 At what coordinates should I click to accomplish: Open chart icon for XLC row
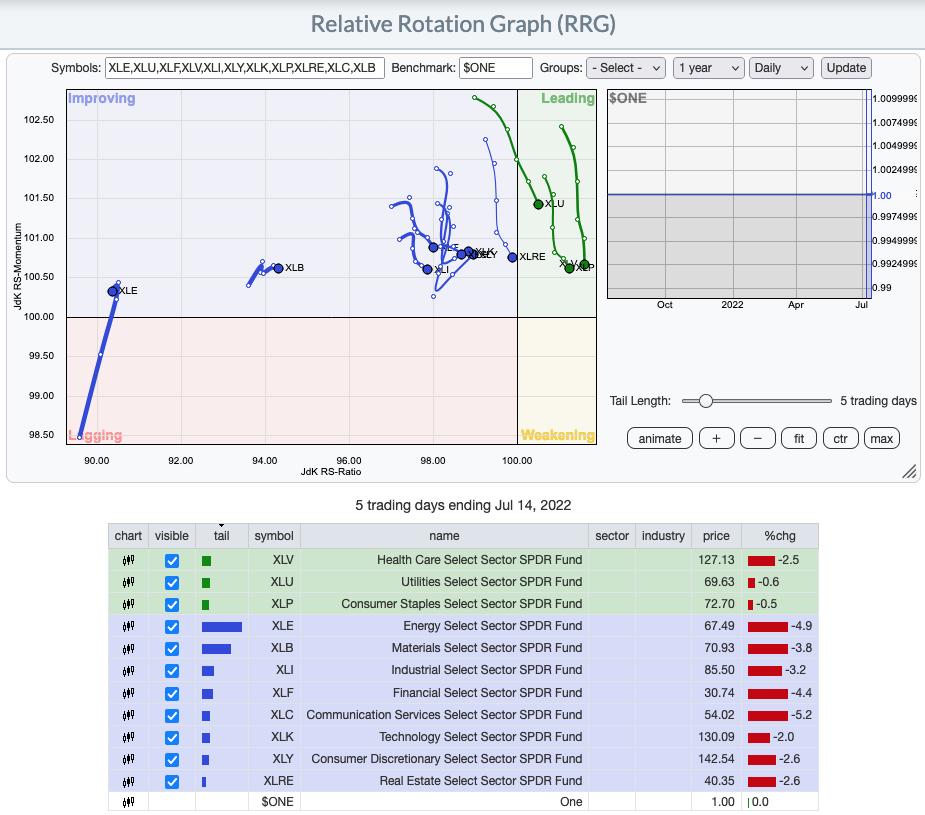128,715
